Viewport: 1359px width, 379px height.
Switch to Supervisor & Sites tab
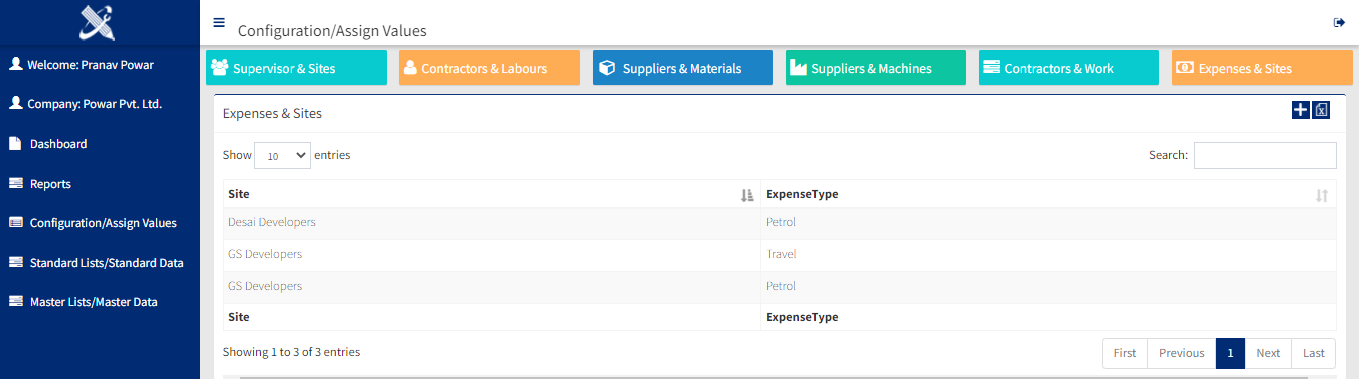pos(296,68)
